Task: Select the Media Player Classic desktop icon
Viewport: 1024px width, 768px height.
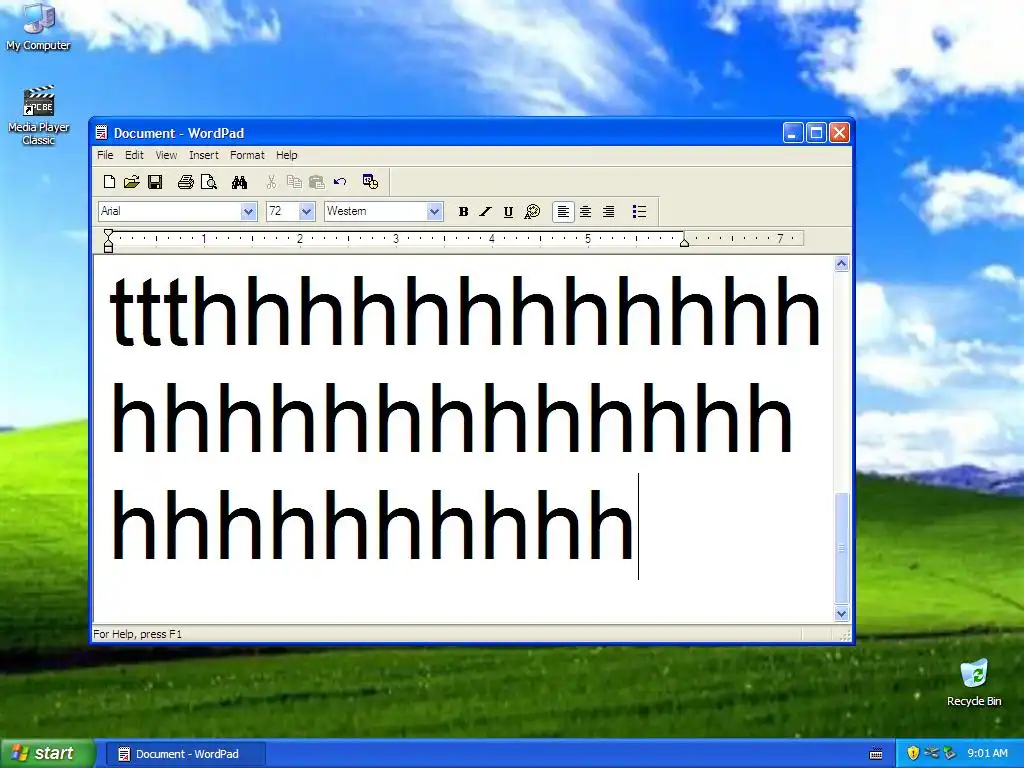Action: (x=38, y=116)
